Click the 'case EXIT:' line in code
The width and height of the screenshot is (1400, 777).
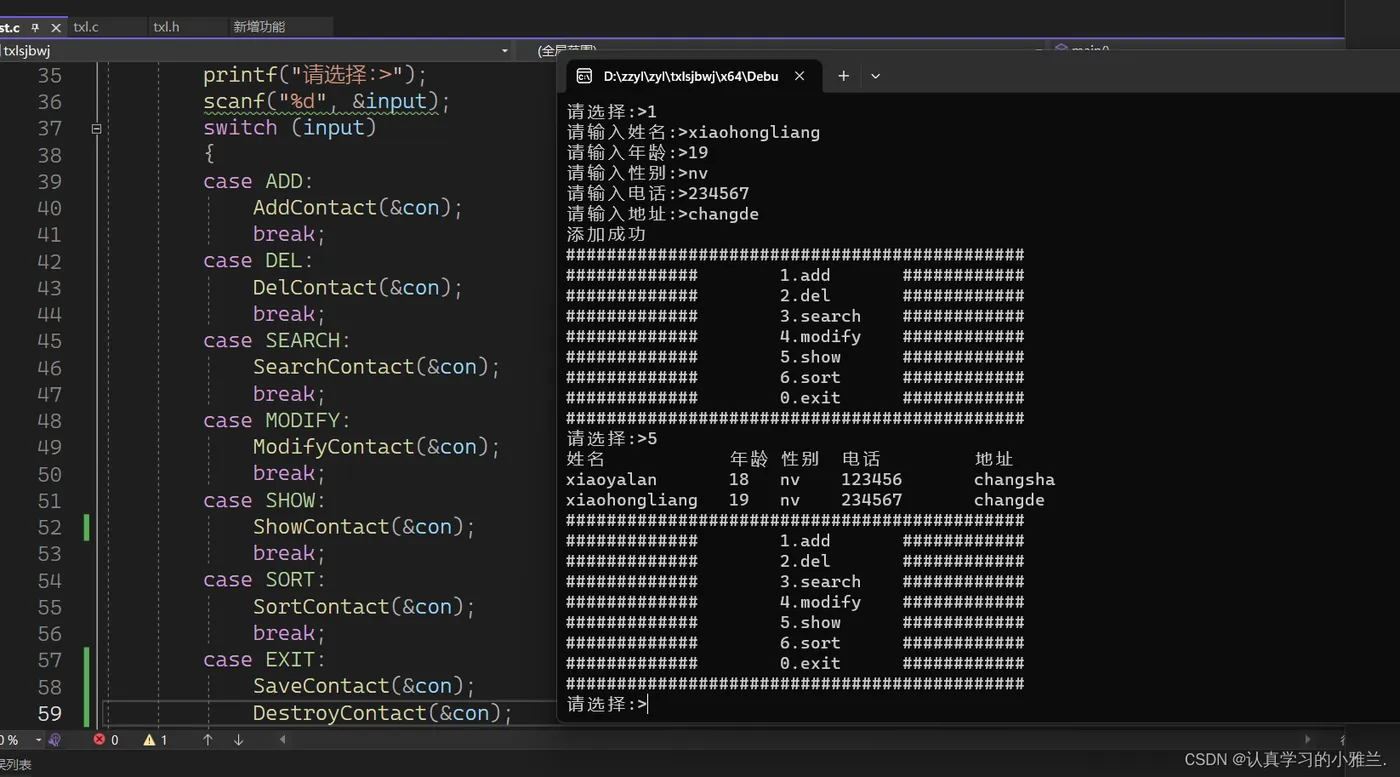point(264,660)
